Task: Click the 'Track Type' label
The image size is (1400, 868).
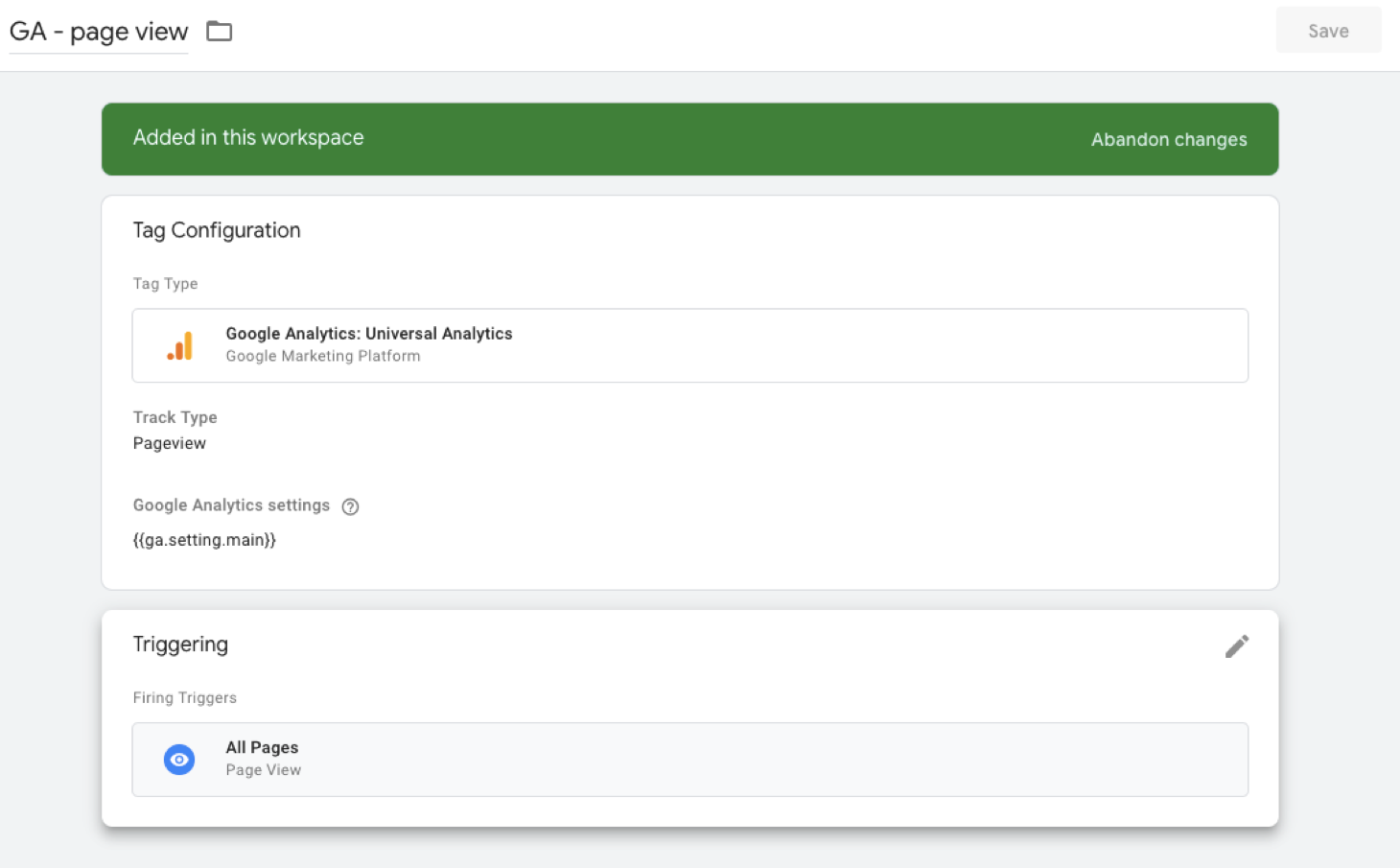Action: [175, 417]
